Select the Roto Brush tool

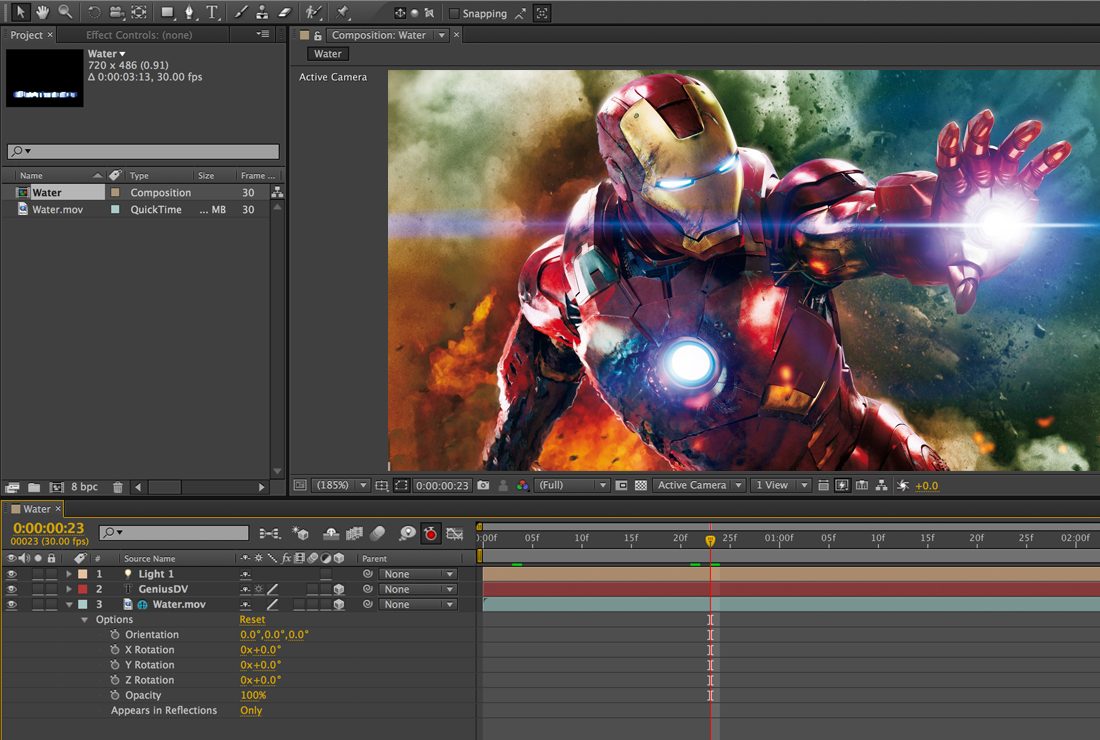pos(313,13)
